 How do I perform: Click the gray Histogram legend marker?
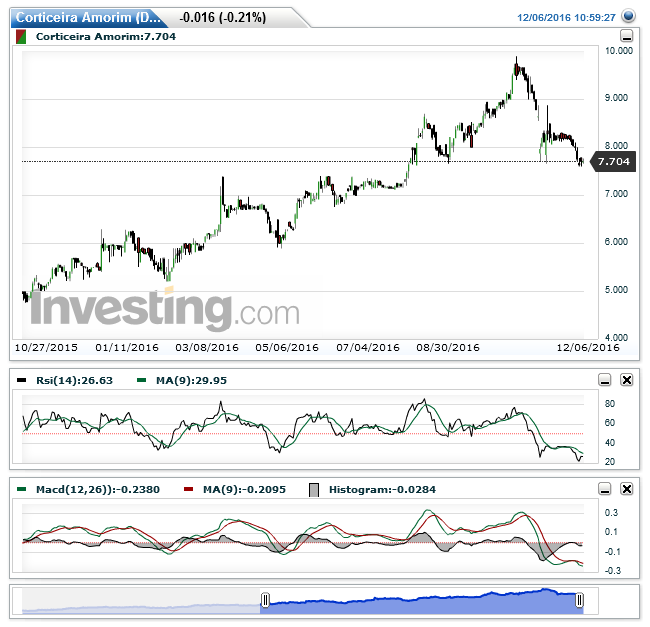pos(314,490)
